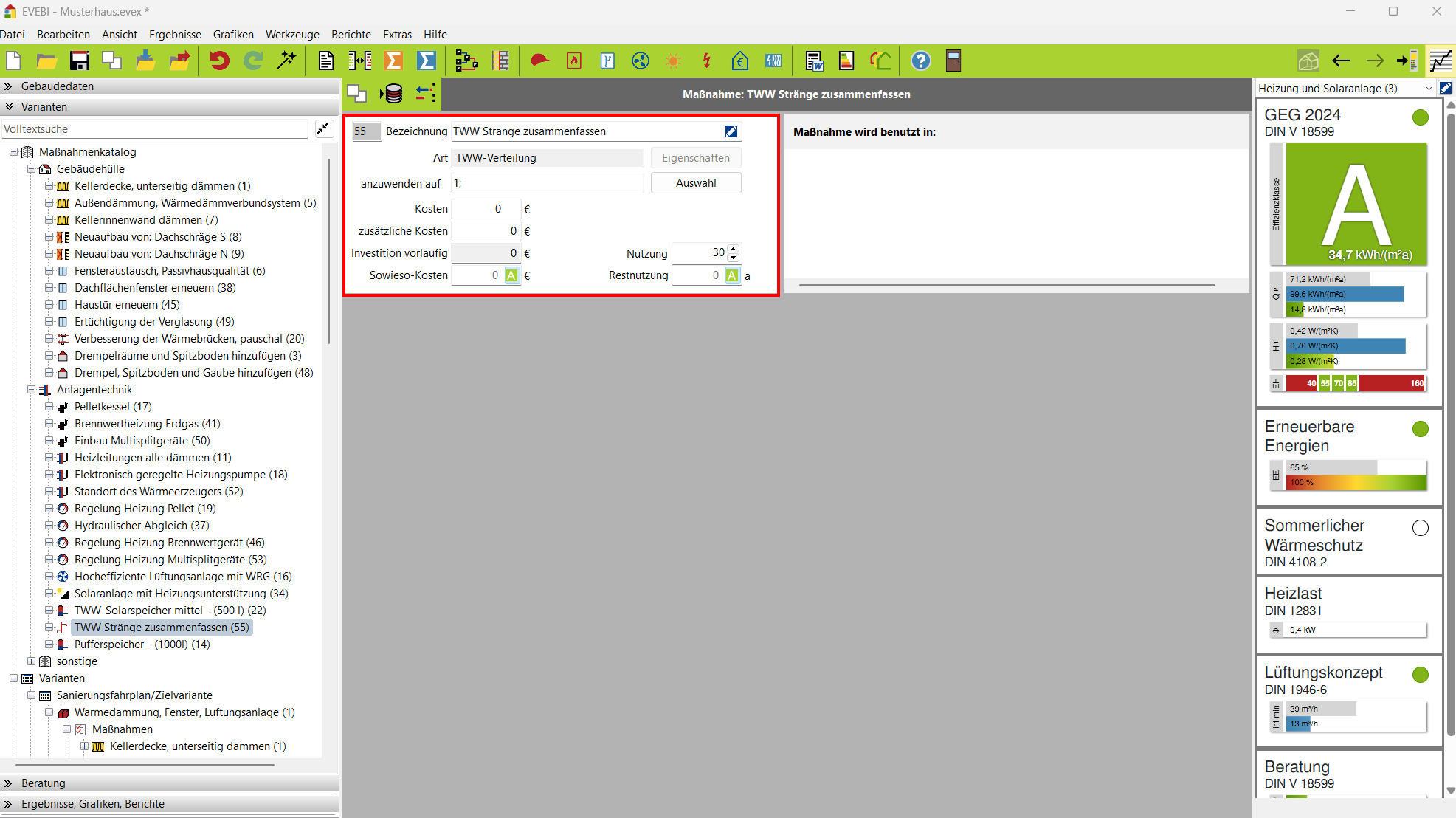Screen dimensions: 1456x818
Task: Click the Auswahl button
Action: 695,183
